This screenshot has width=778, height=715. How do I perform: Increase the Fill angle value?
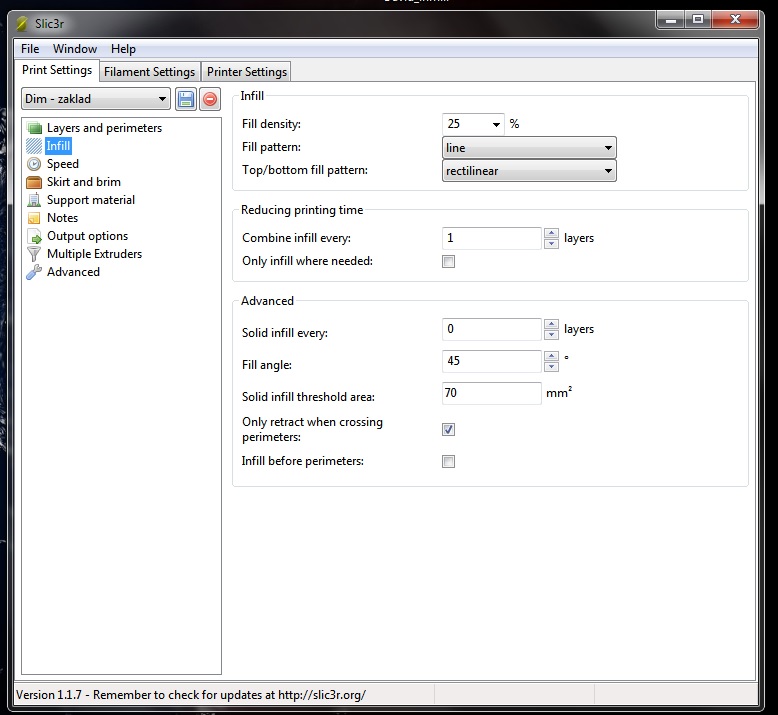551,356
